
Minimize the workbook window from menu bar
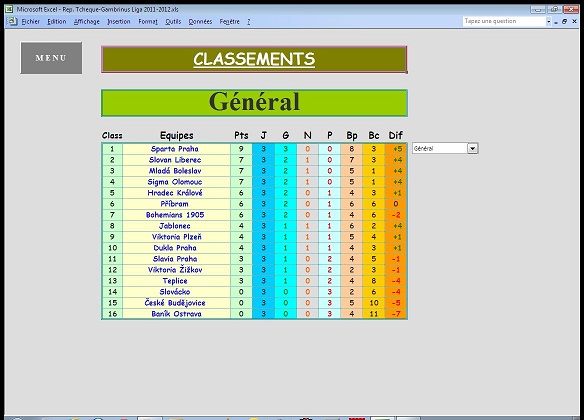[556, 22]
